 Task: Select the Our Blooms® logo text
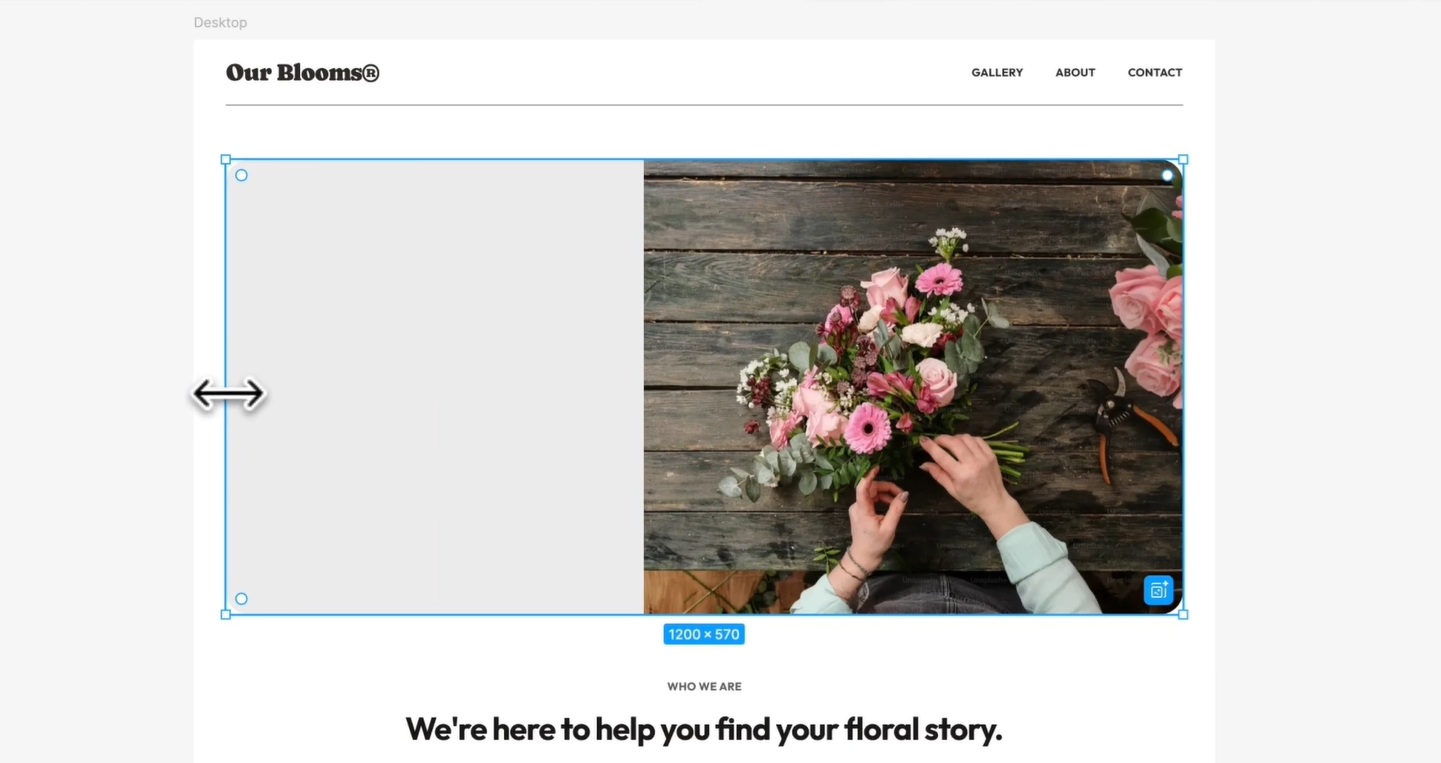point(303,72)
